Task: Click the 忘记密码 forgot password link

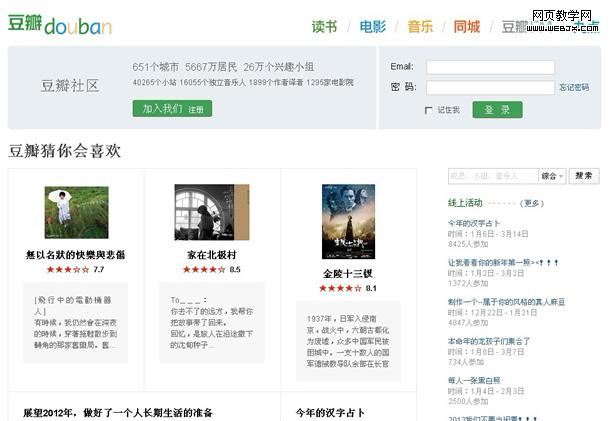Action: pyautogui.click(x=574, y=88)
